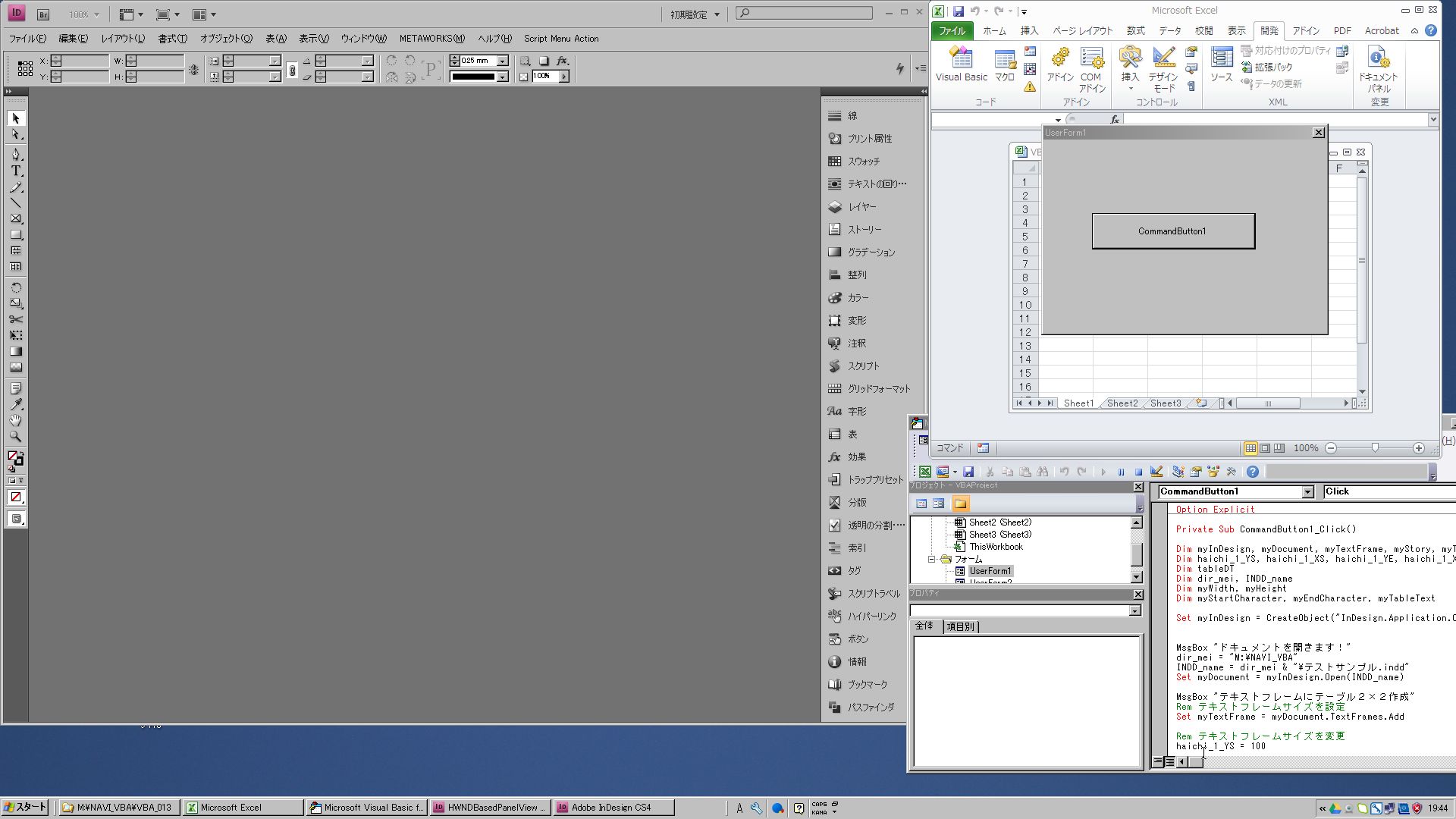Open the stroke style dropdown in InDesign
The image size is (1456, 819).
tap(502, 77)
